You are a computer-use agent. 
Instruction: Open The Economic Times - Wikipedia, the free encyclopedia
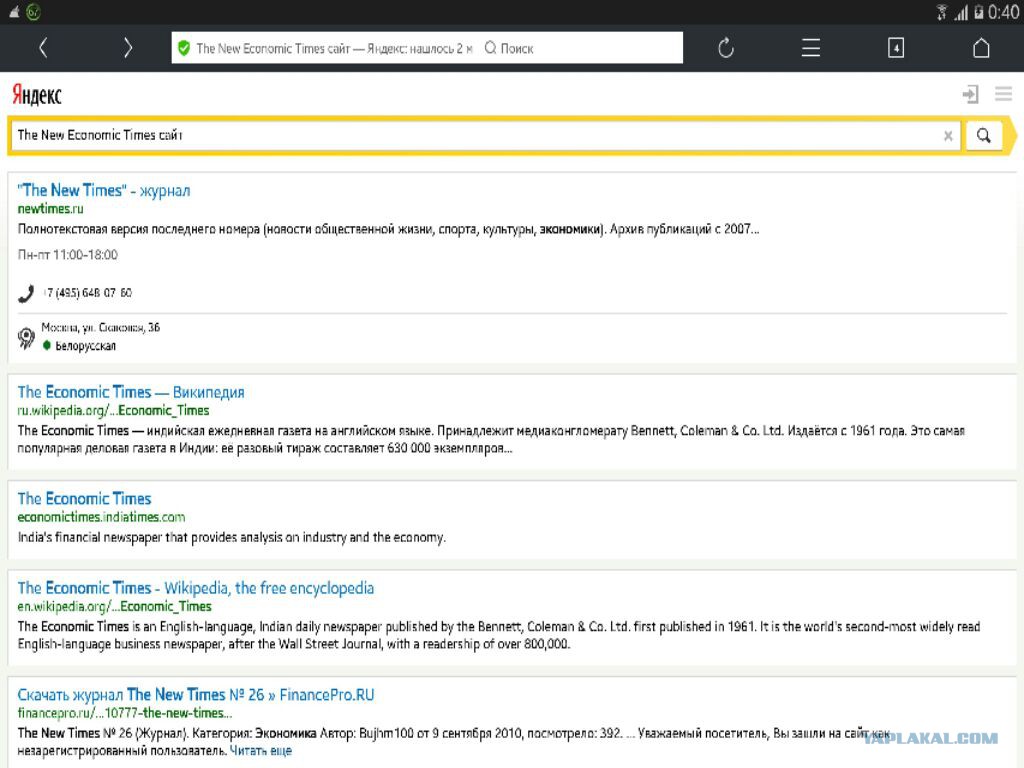click(x=195, y=588)
